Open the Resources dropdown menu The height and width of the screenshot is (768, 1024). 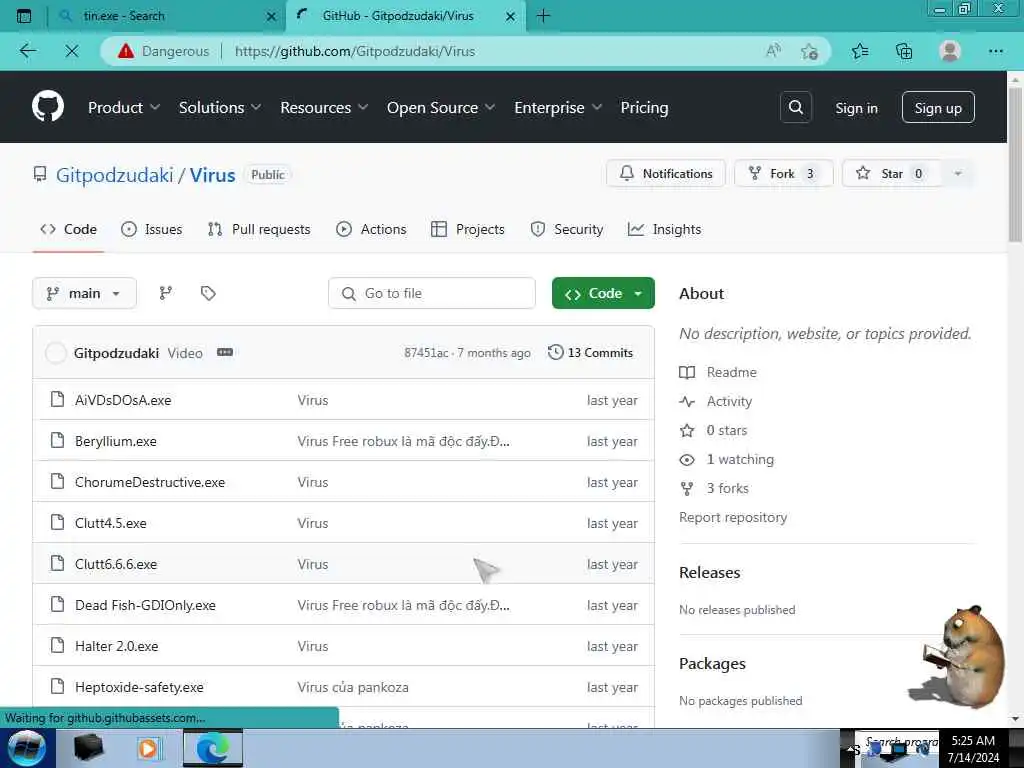324,108
